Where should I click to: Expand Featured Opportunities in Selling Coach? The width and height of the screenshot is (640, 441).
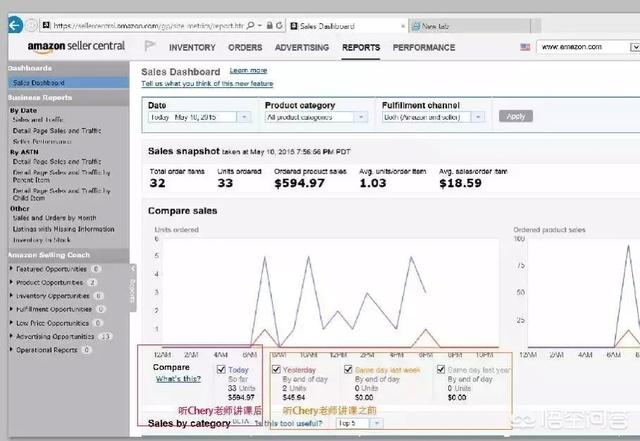(11, 269)
